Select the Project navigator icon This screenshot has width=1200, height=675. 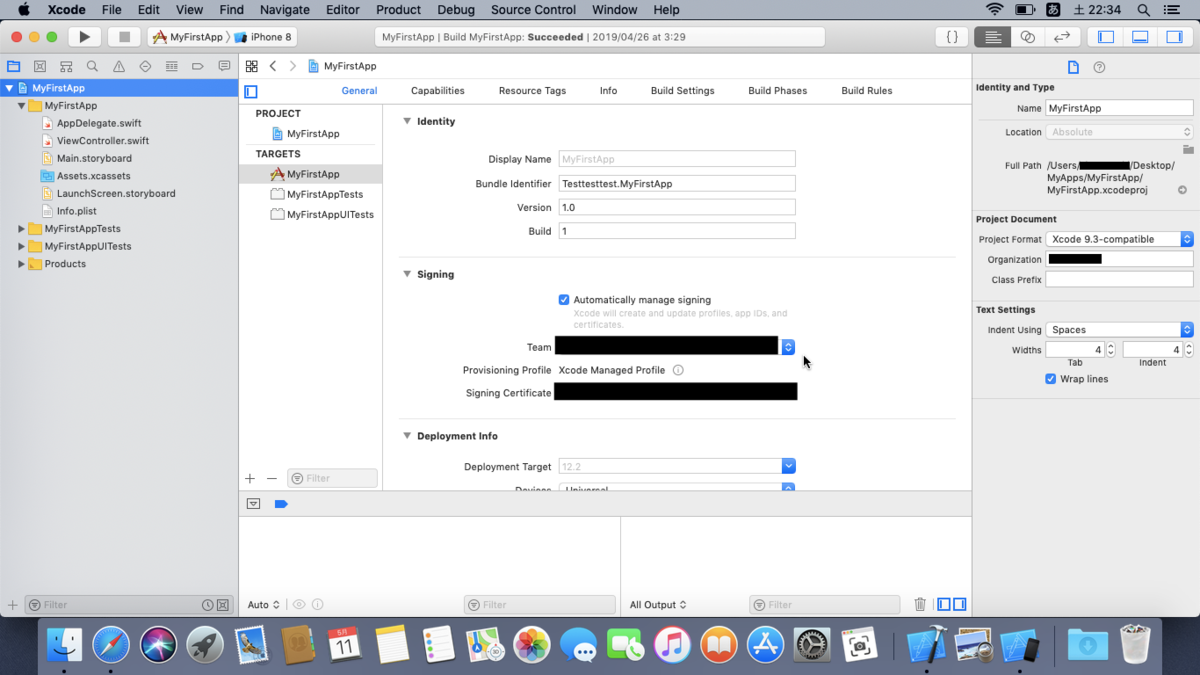(14, 66)
